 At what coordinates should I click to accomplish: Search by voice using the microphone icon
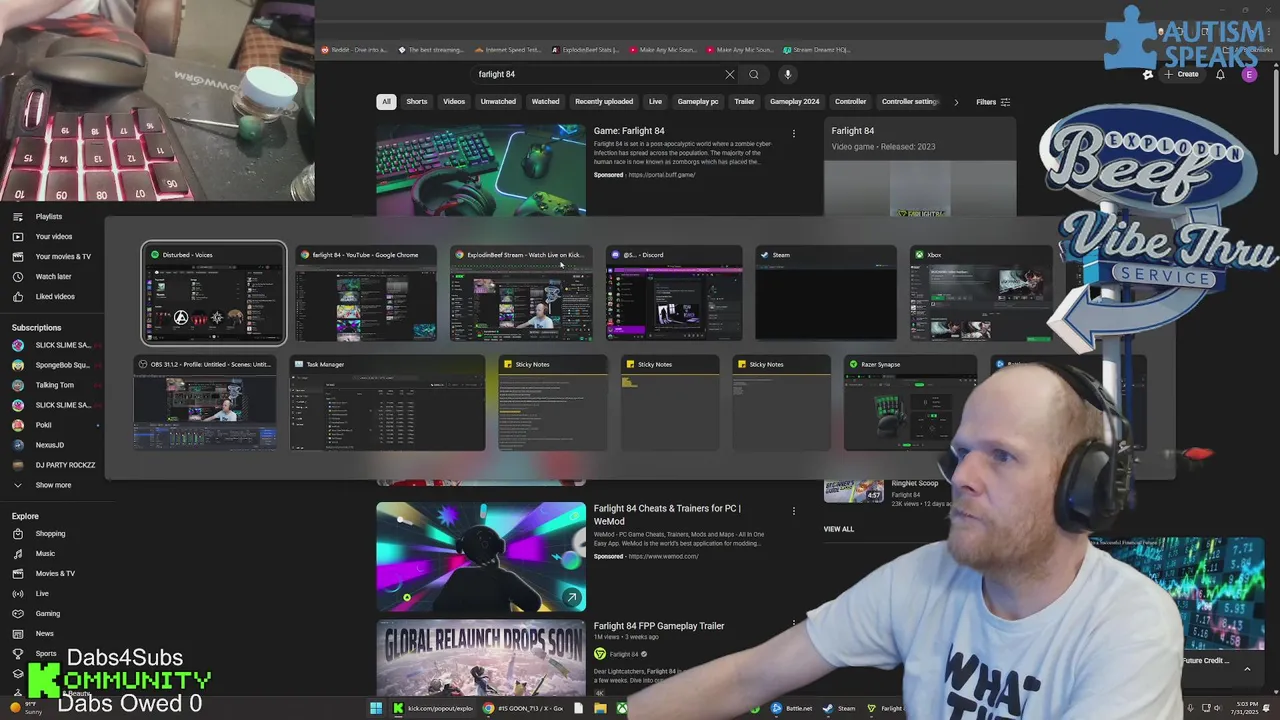coord(787,74)
